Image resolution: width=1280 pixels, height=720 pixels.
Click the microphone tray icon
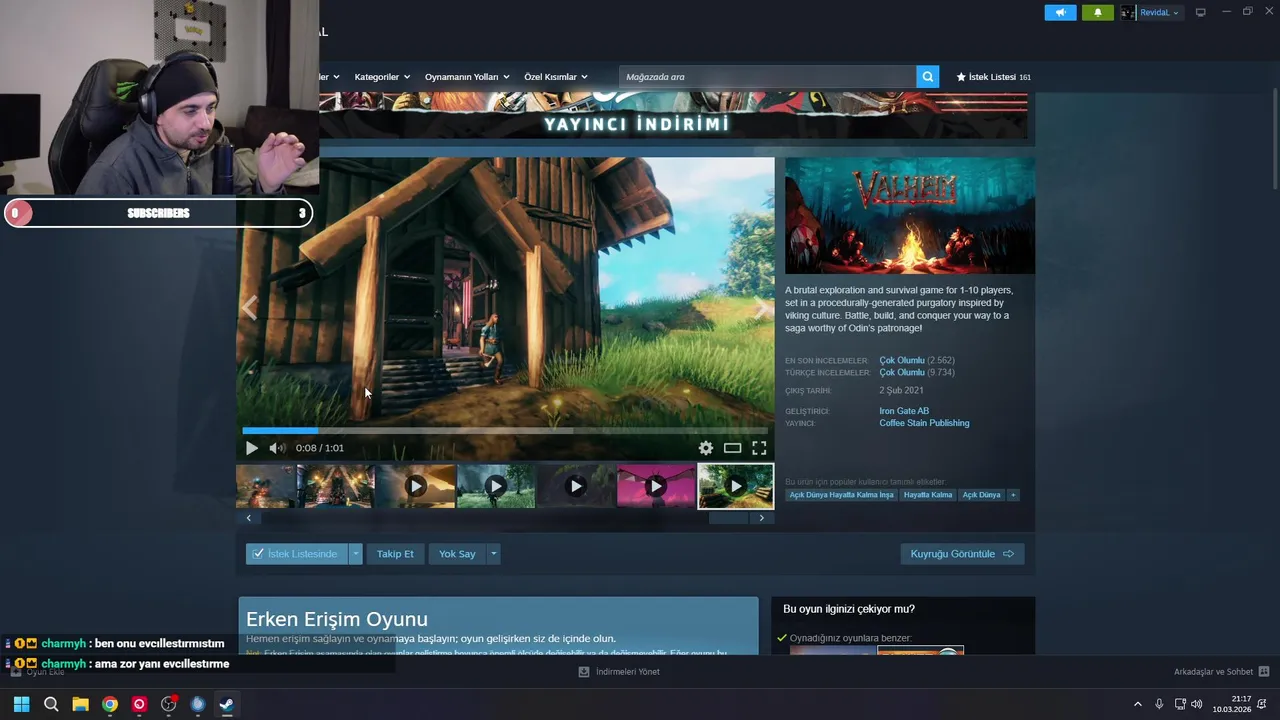1159,704
